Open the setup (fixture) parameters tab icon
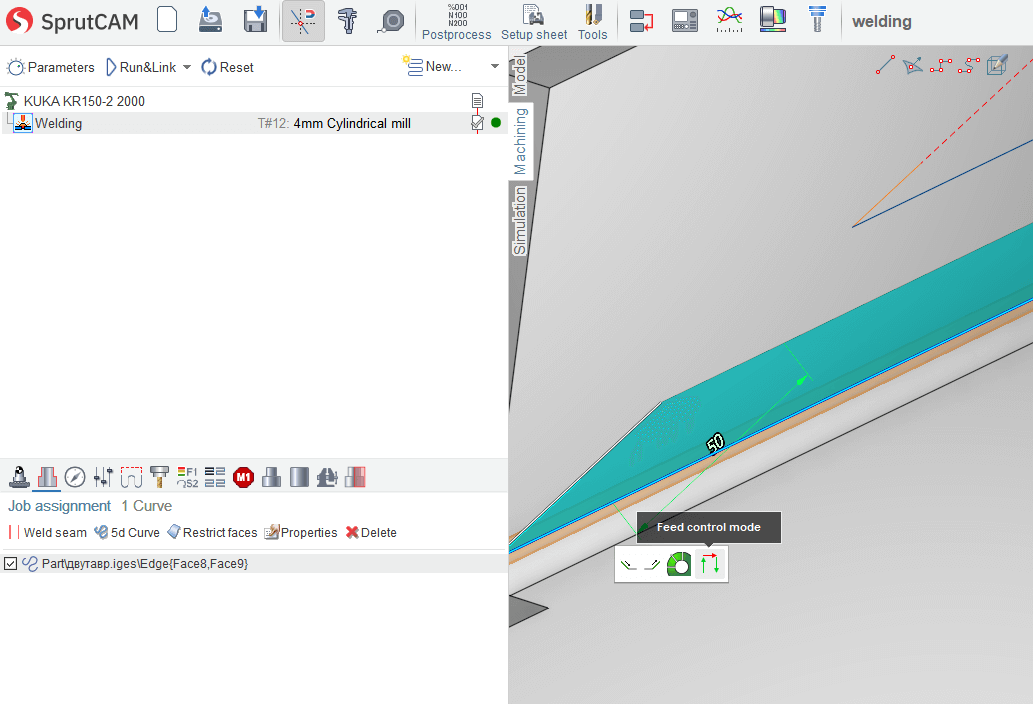1033x704 pixels. 19,477
